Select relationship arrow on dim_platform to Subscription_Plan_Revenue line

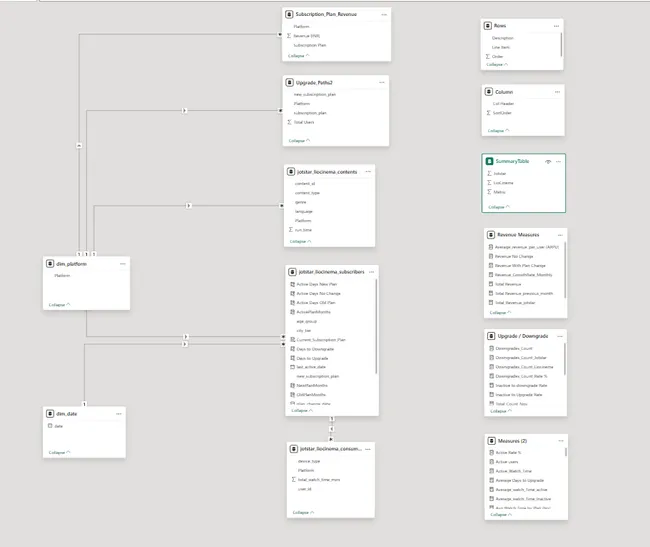pos(79,145)
